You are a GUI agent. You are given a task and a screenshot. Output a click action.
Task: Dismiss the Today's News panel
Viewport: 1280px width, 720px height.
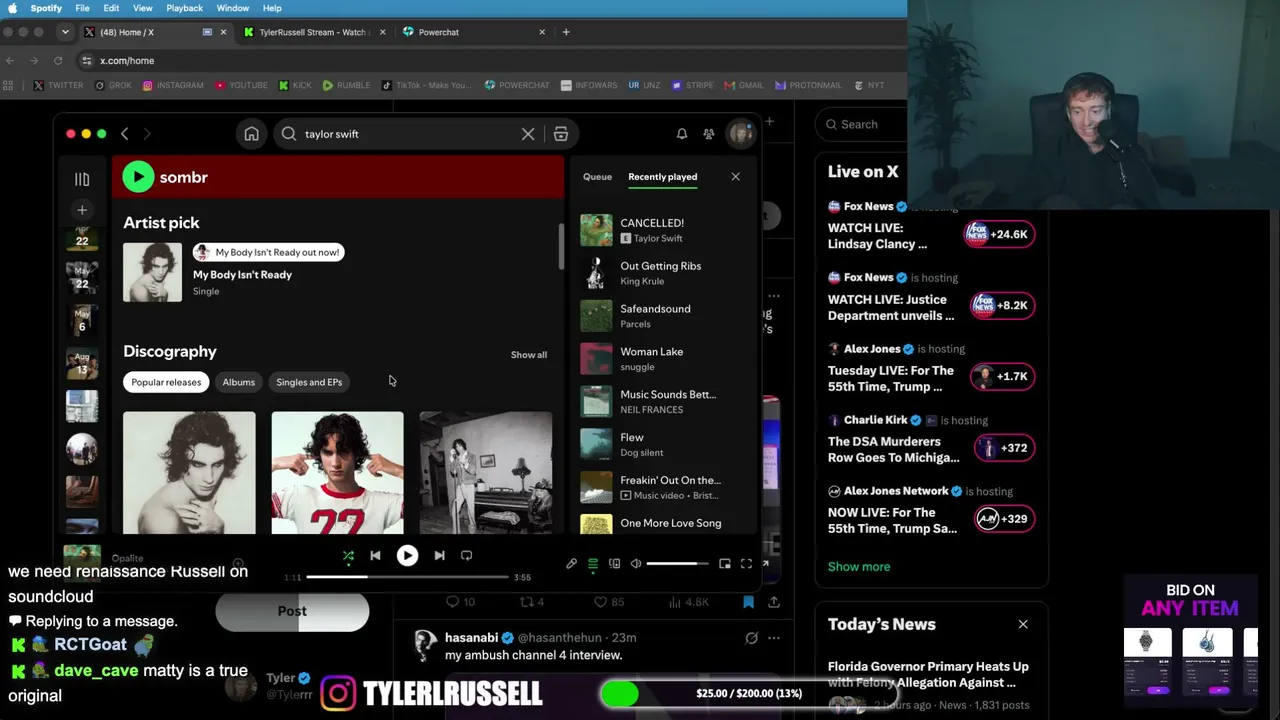click(1023, 624)
